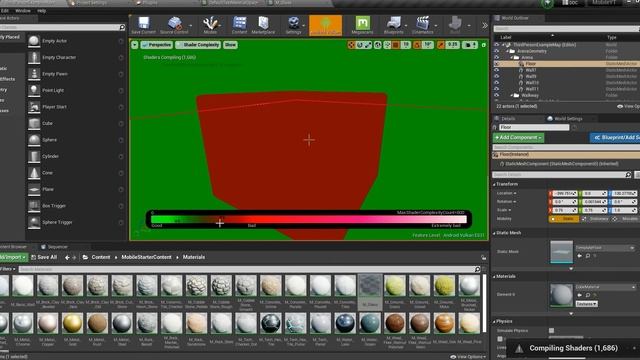Open View Options in World Outliner
Screen dimensions: 640x360
click(628, 107)
